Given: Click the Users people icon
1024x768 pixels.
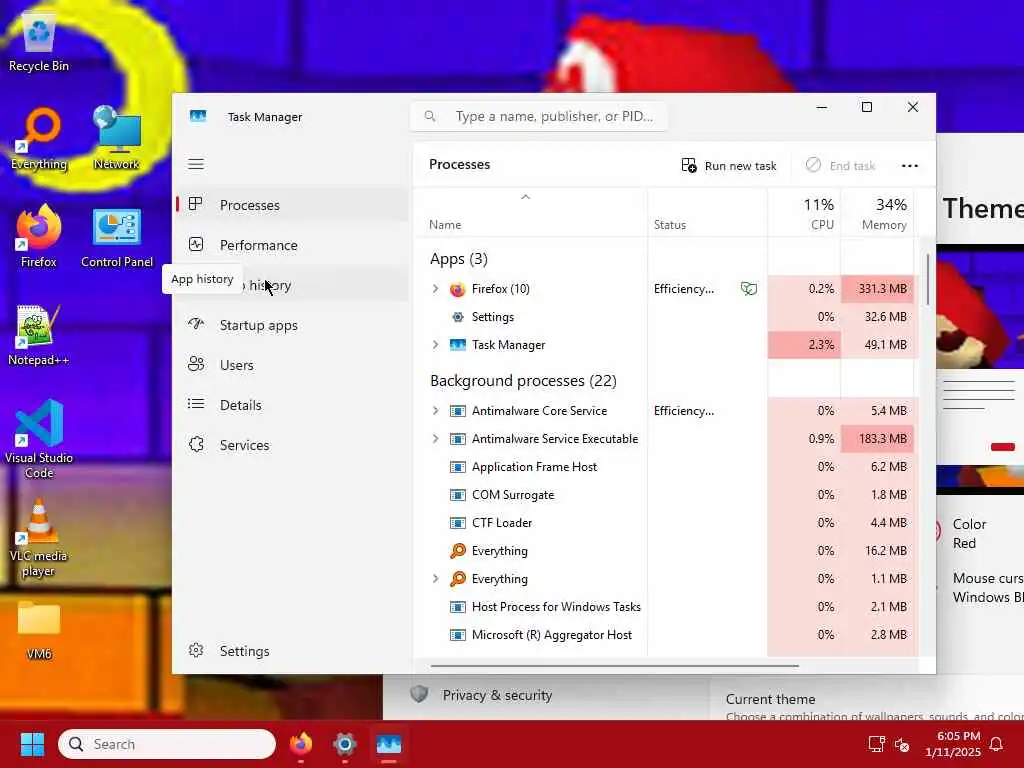Looking at the screenshot, I should 196,364.
